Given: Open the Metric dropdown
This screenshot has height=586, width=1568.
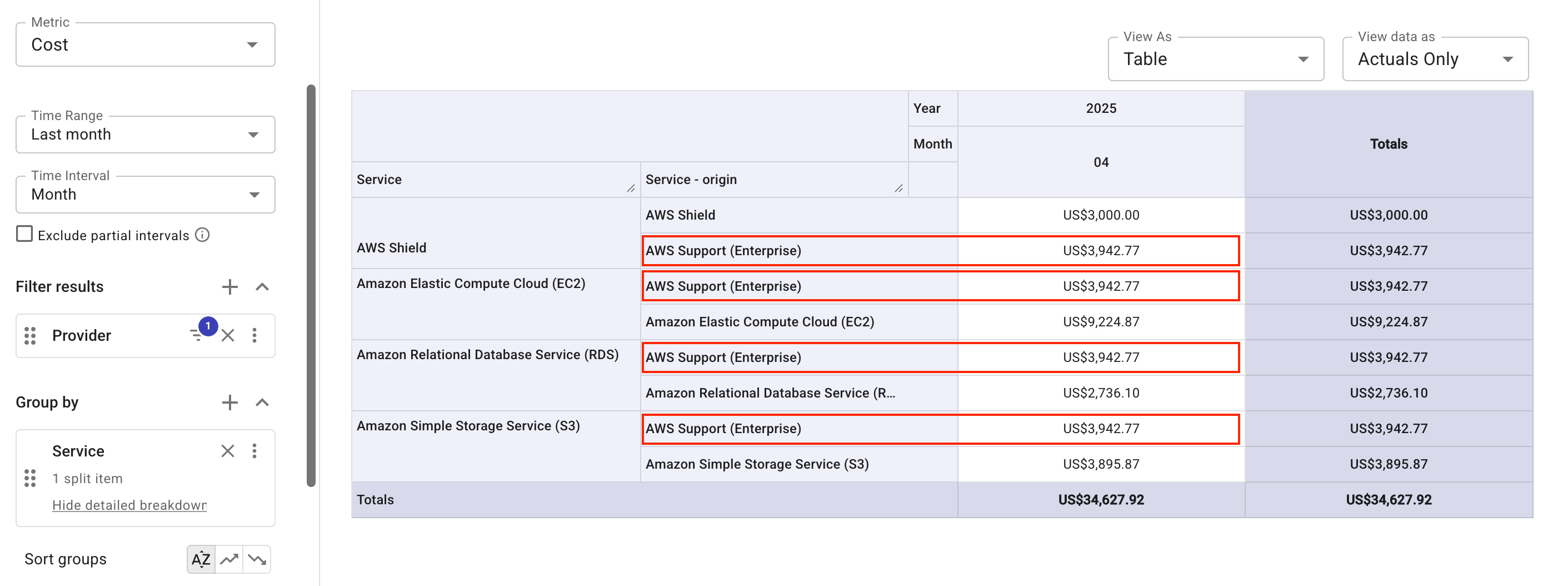Looking at the screenshot, I should [254, 44].
